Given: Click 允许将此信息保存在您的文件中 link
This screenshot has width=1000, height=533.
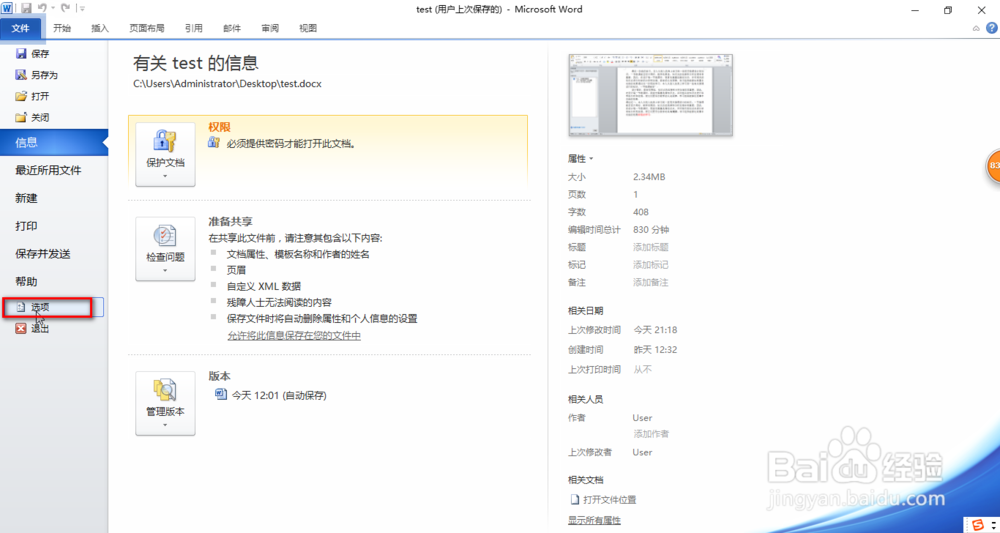Looking at the screenshot, I should pyautogui.click(x=294, y=335).
